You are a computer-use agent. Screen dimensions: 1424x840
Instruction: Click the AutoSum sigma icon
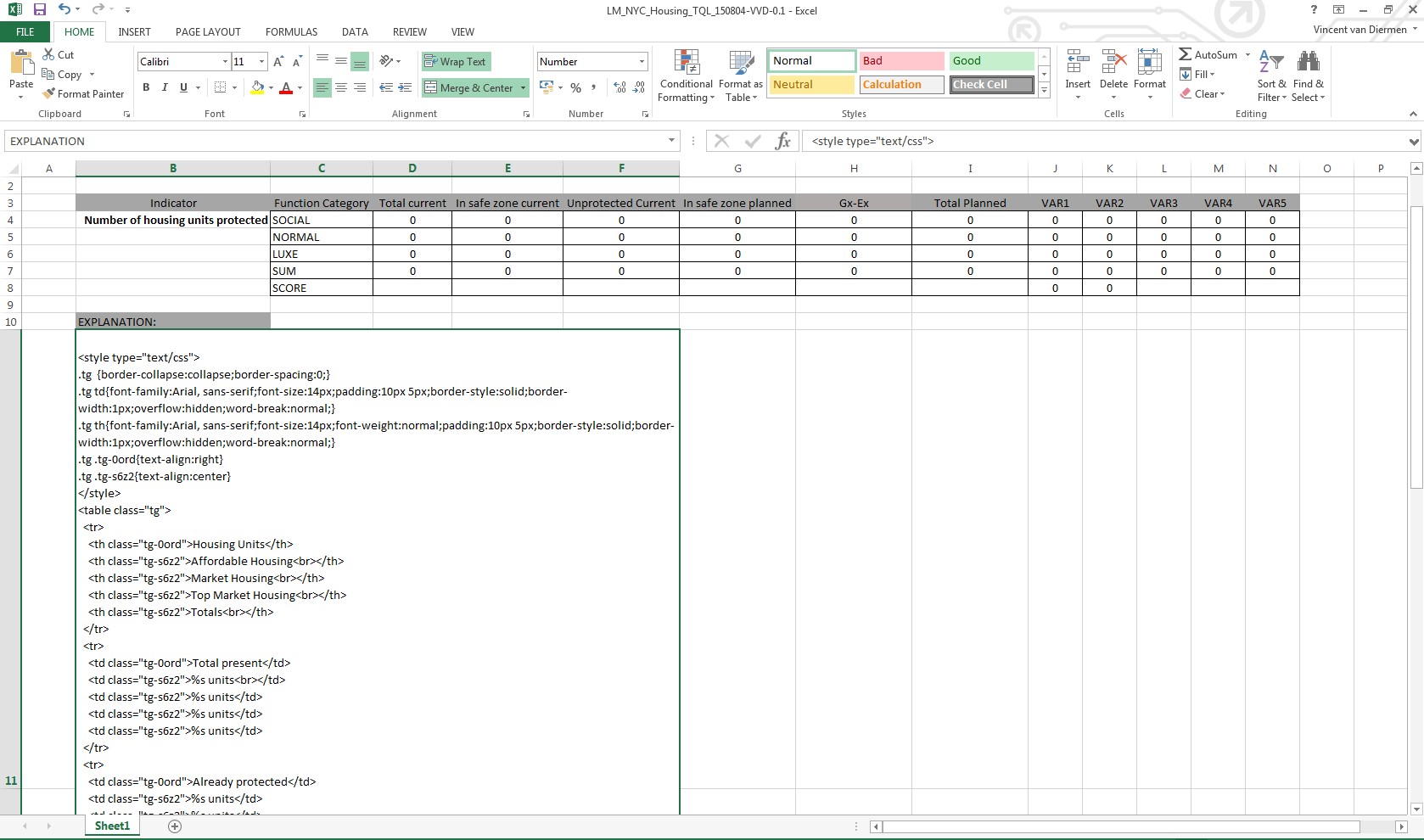click(x=1186, y=54)
